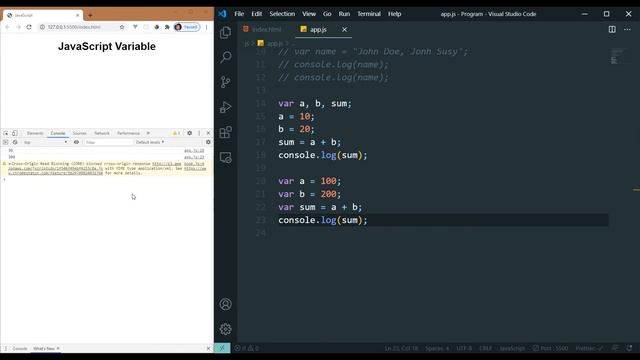
Task: Change language mode JavaScript in status bar
Action: [x=512, y=348]
